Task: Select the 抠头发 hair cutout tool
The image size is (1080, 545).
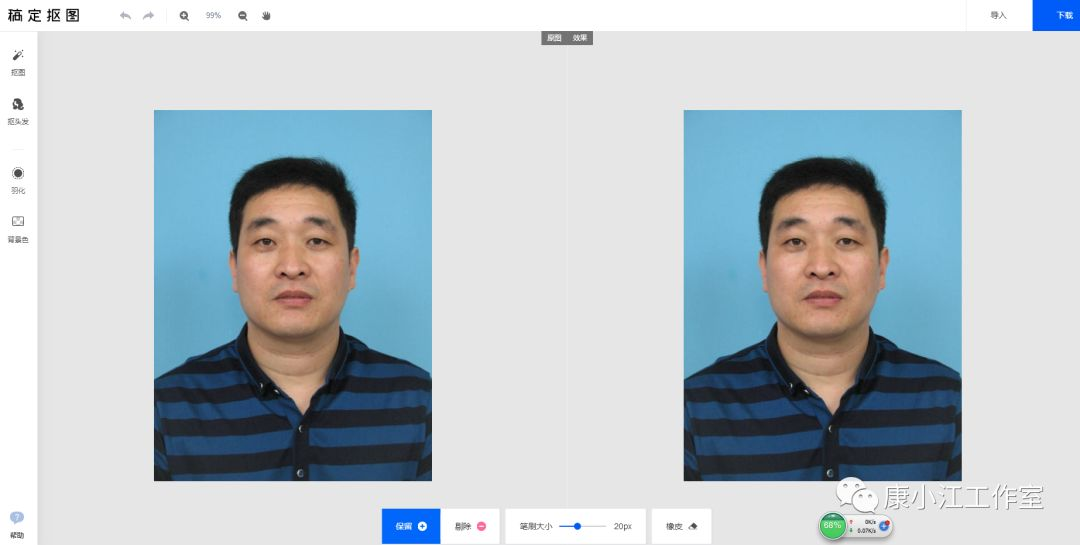Action: point(18,110)
